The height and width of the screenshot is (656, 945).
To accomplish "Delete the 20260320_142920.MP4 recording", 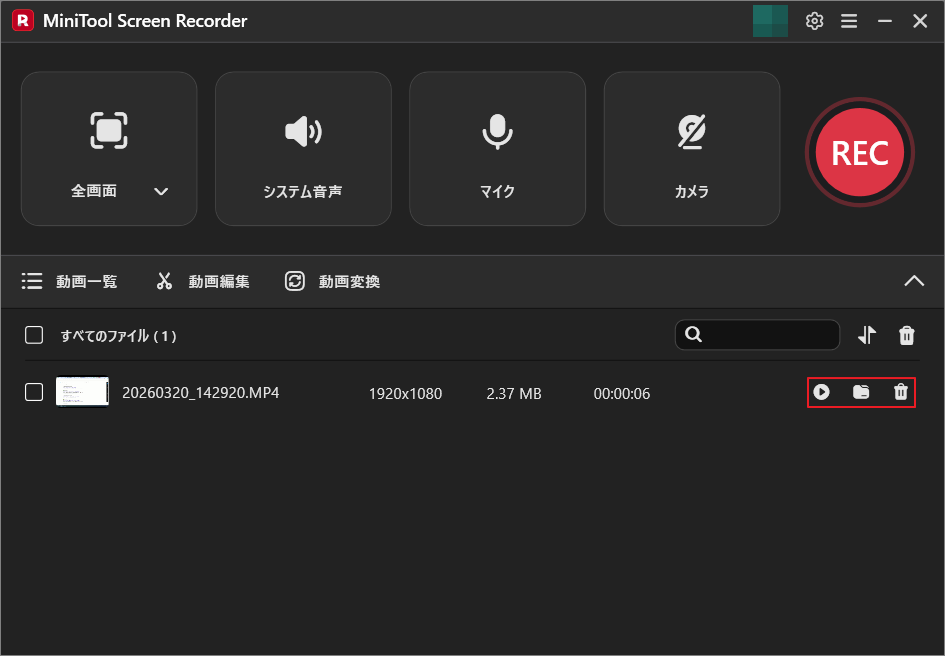I will point(900,392).
